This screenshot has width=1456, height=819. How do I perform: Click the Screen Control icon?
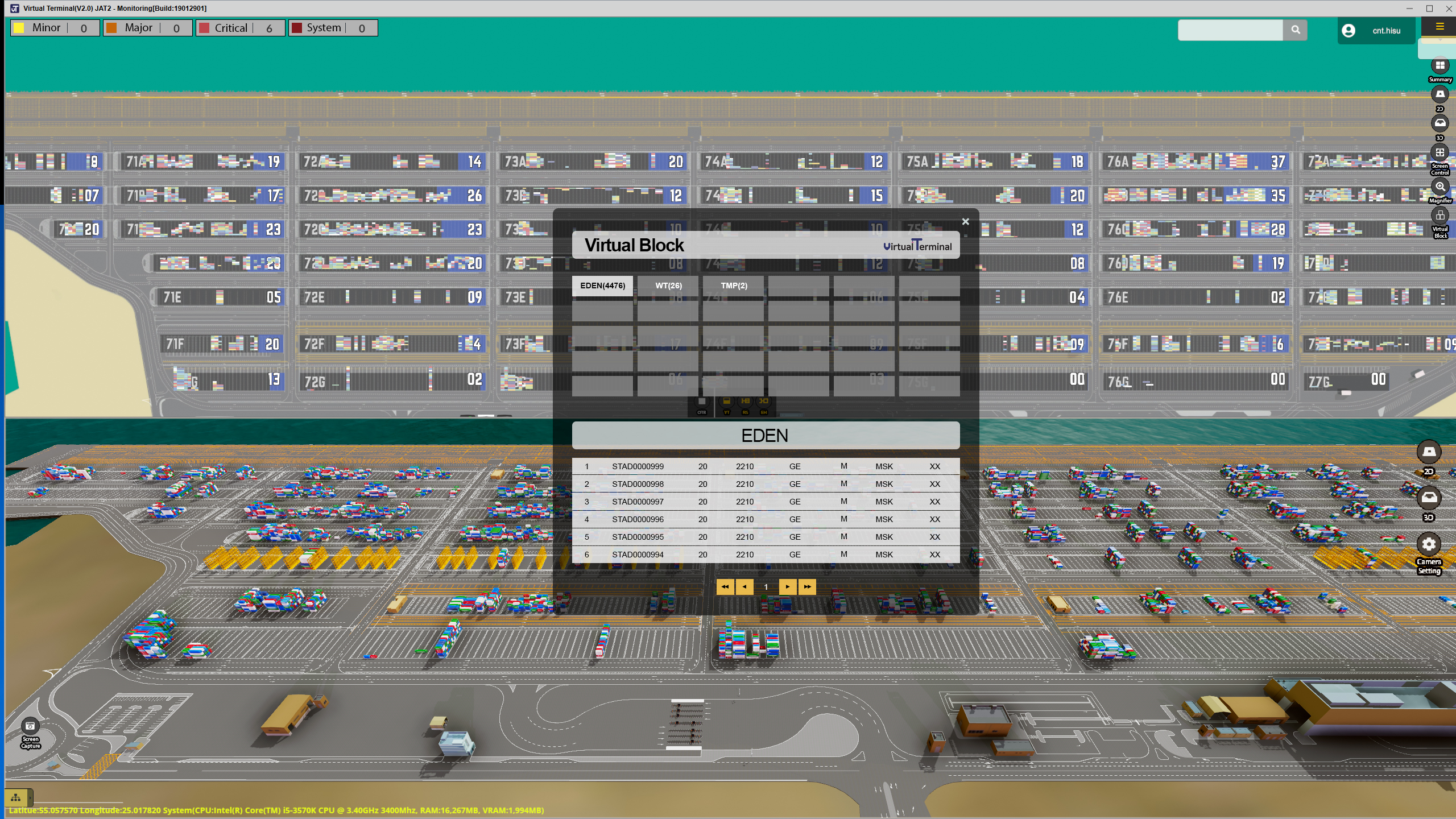(1440, 153)
